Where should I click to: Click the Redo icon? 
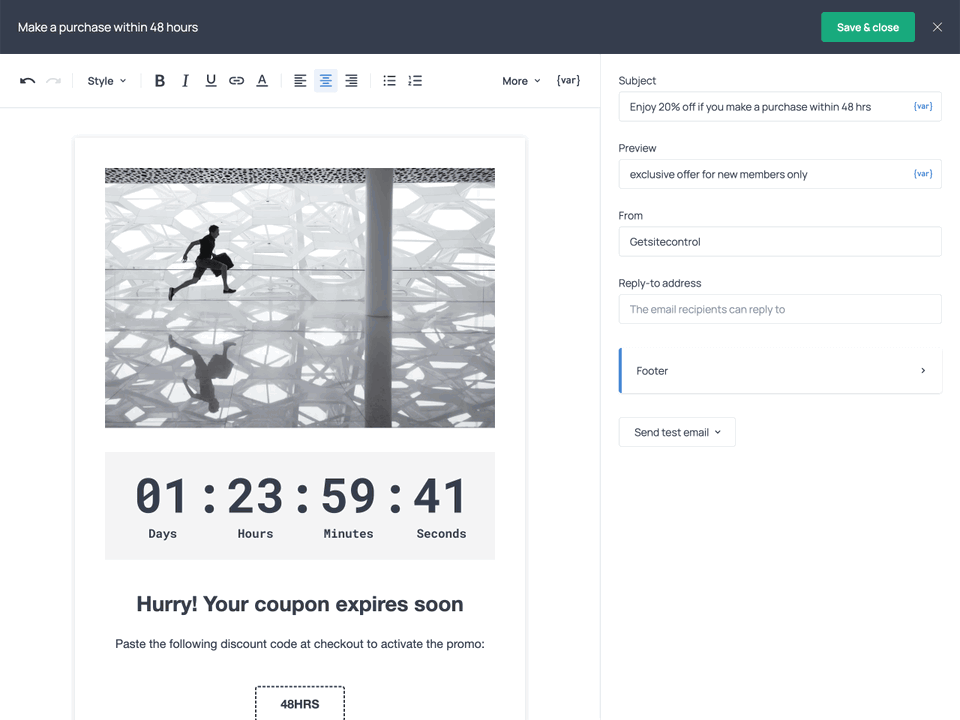click(x=54, y=80)
